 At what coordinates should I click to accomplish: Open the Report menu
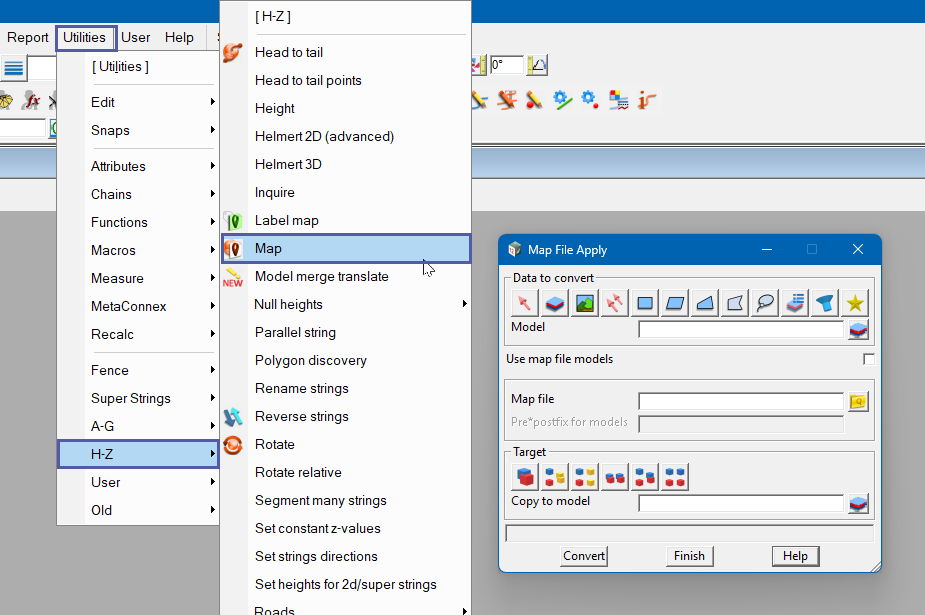(x=28, y=38)
